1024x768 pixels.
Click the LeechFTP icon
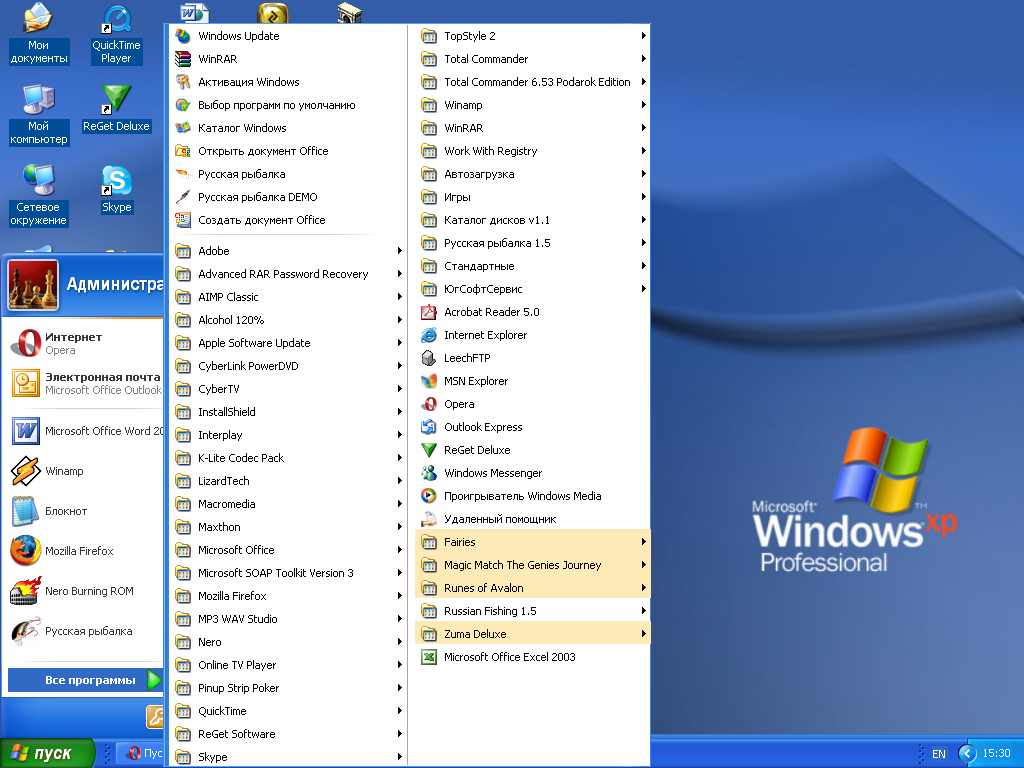[428, 358]
